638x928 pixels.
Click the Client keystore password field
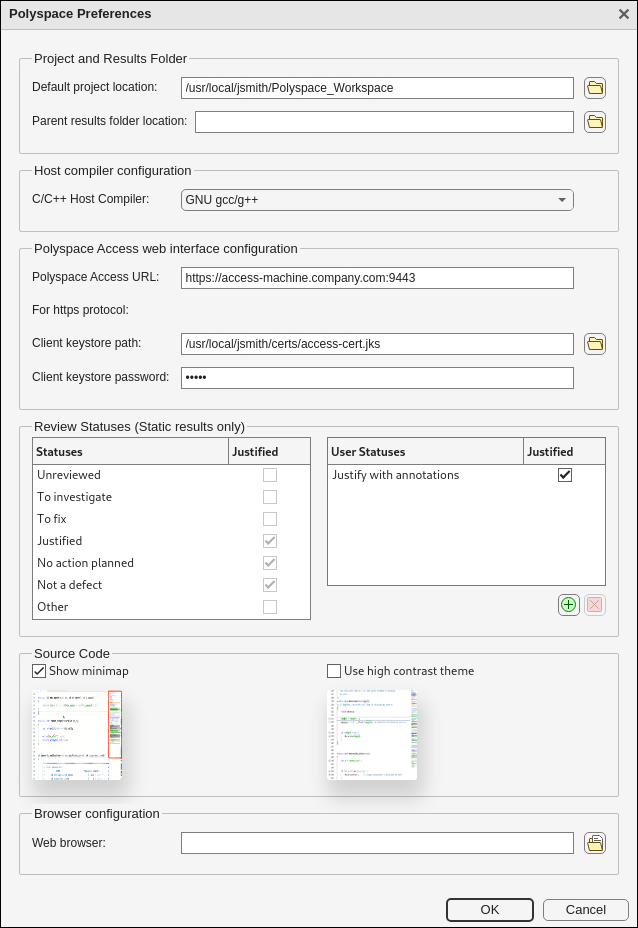point(377,378)
